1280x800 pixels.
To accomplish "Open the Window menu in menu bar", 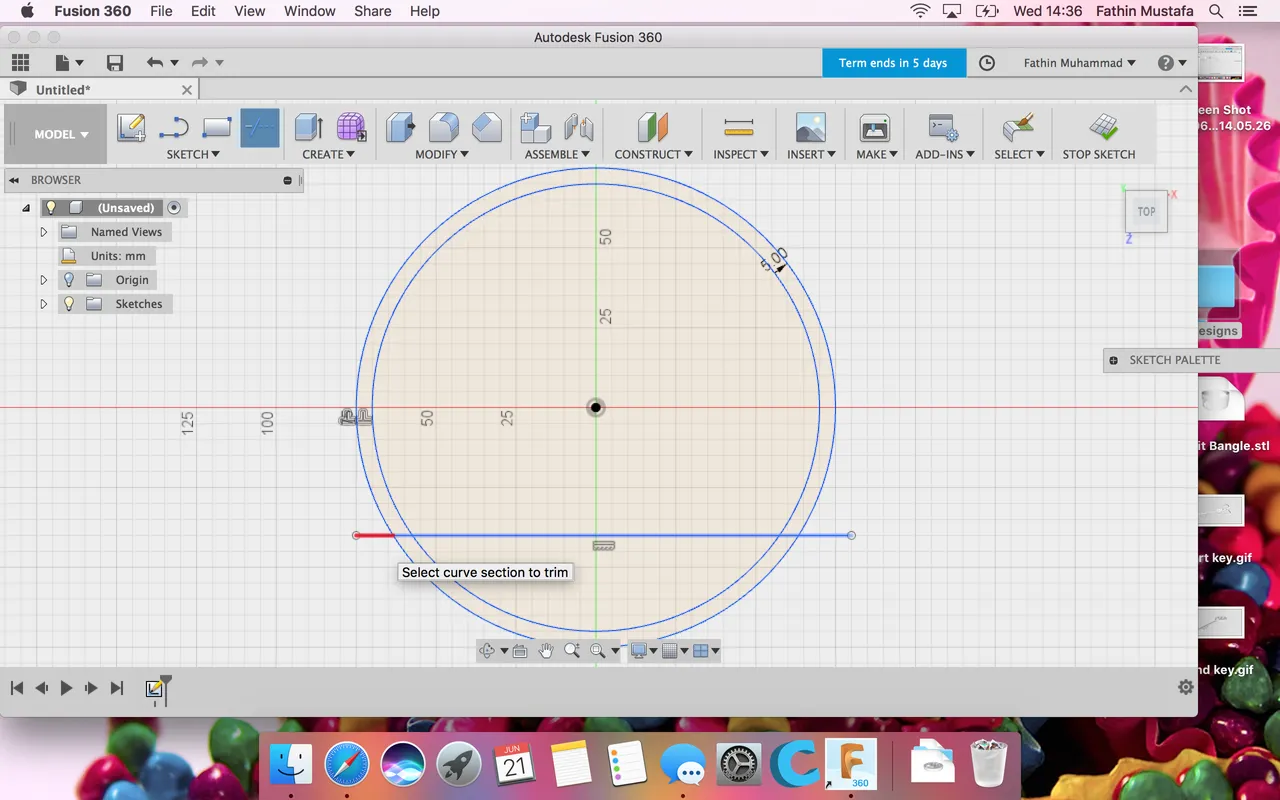I will point(310,11).
